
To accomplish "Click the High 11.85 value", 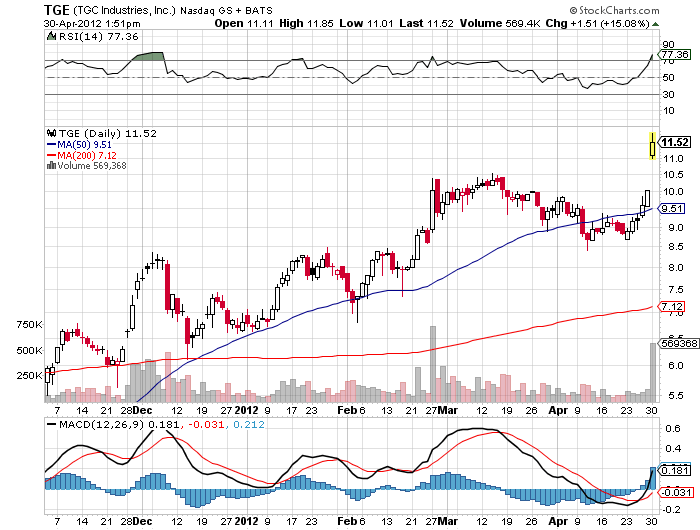I will pyautogui.click(x=306, y=23).
